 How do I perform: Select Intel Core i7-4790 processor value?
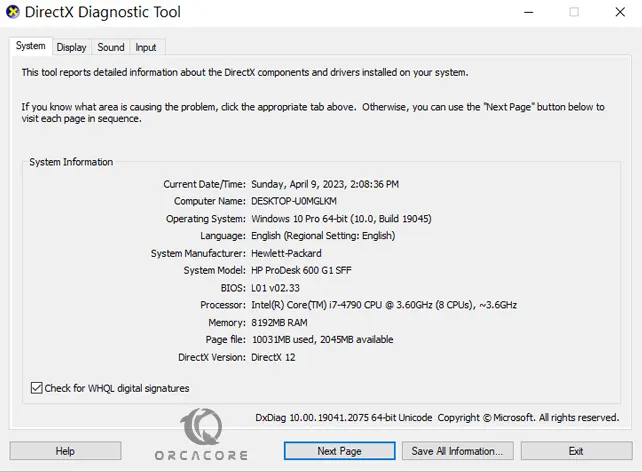tap(384, 305)
